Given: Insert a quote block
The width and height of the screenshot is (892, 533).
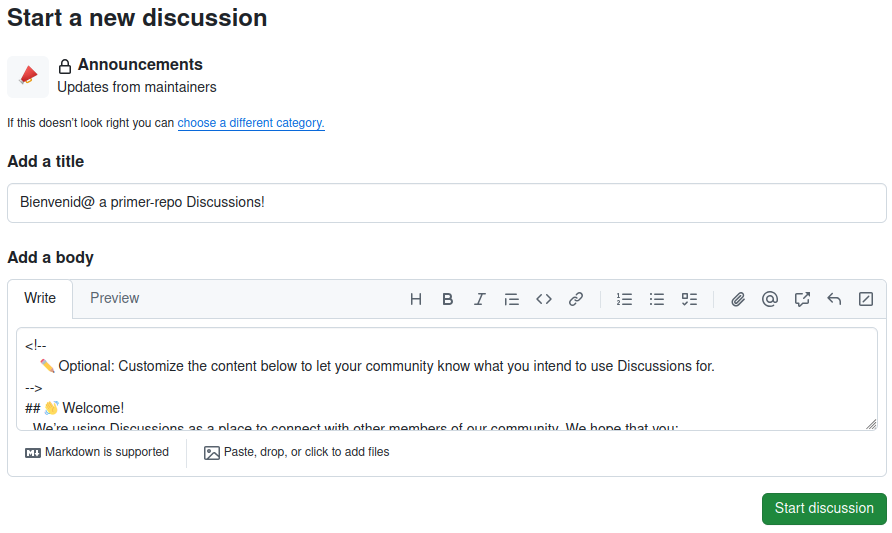Looking at the screenshot, I should point(511,299).
